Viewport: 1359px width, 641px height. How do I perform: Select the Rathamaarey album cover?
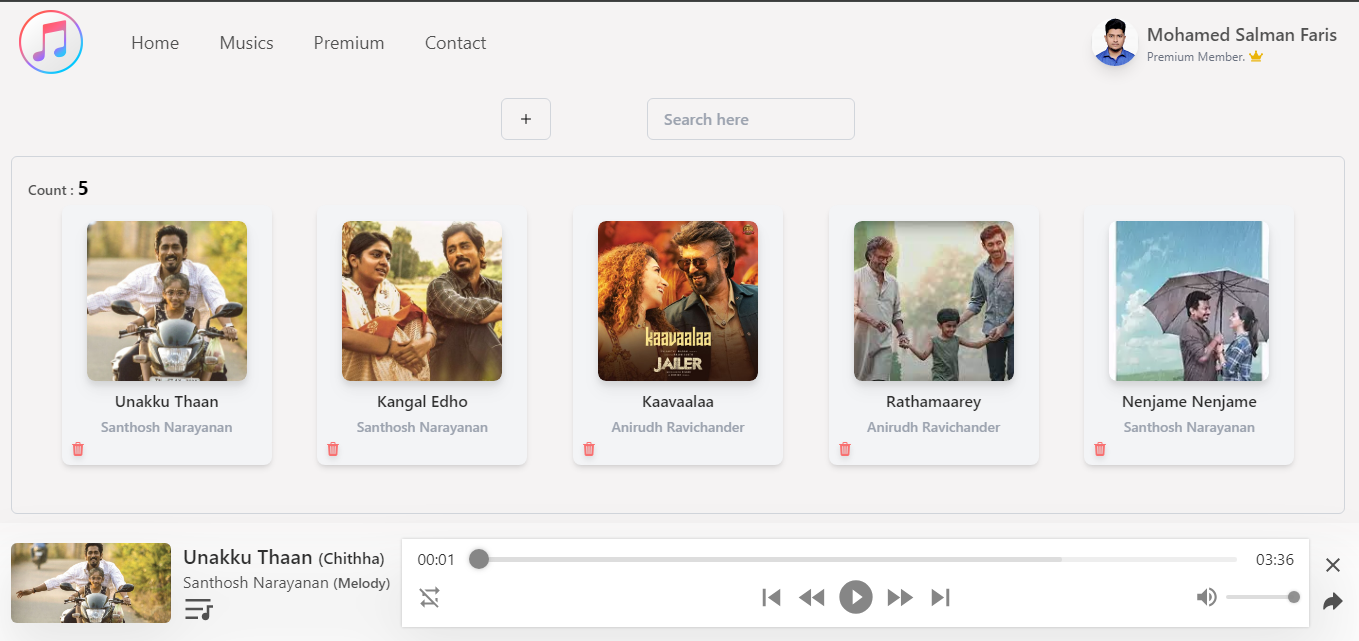(x=934, y=301)
